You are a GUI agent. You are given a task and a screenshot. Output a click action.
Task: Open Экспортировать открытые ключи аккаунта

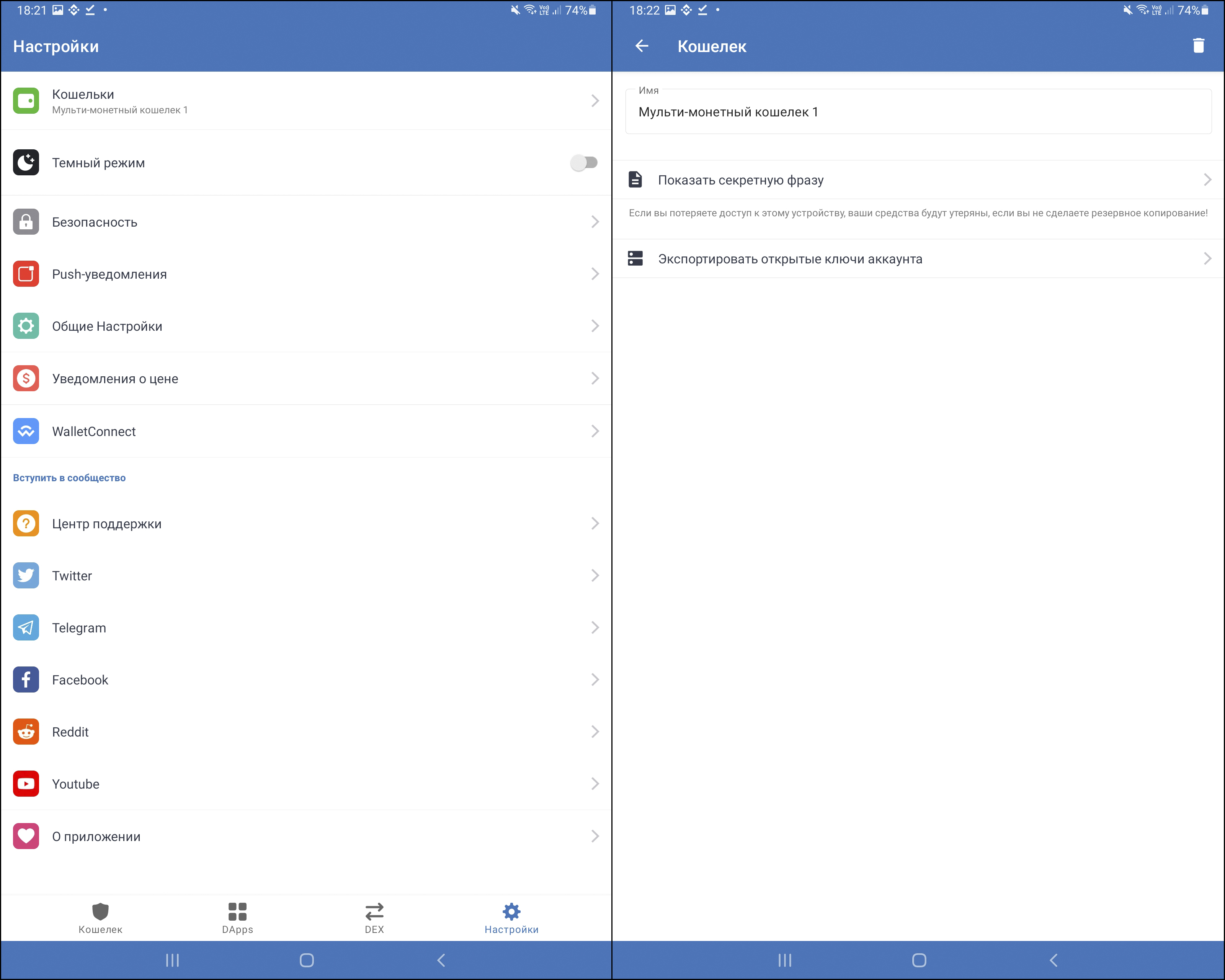tap(918, 258)
